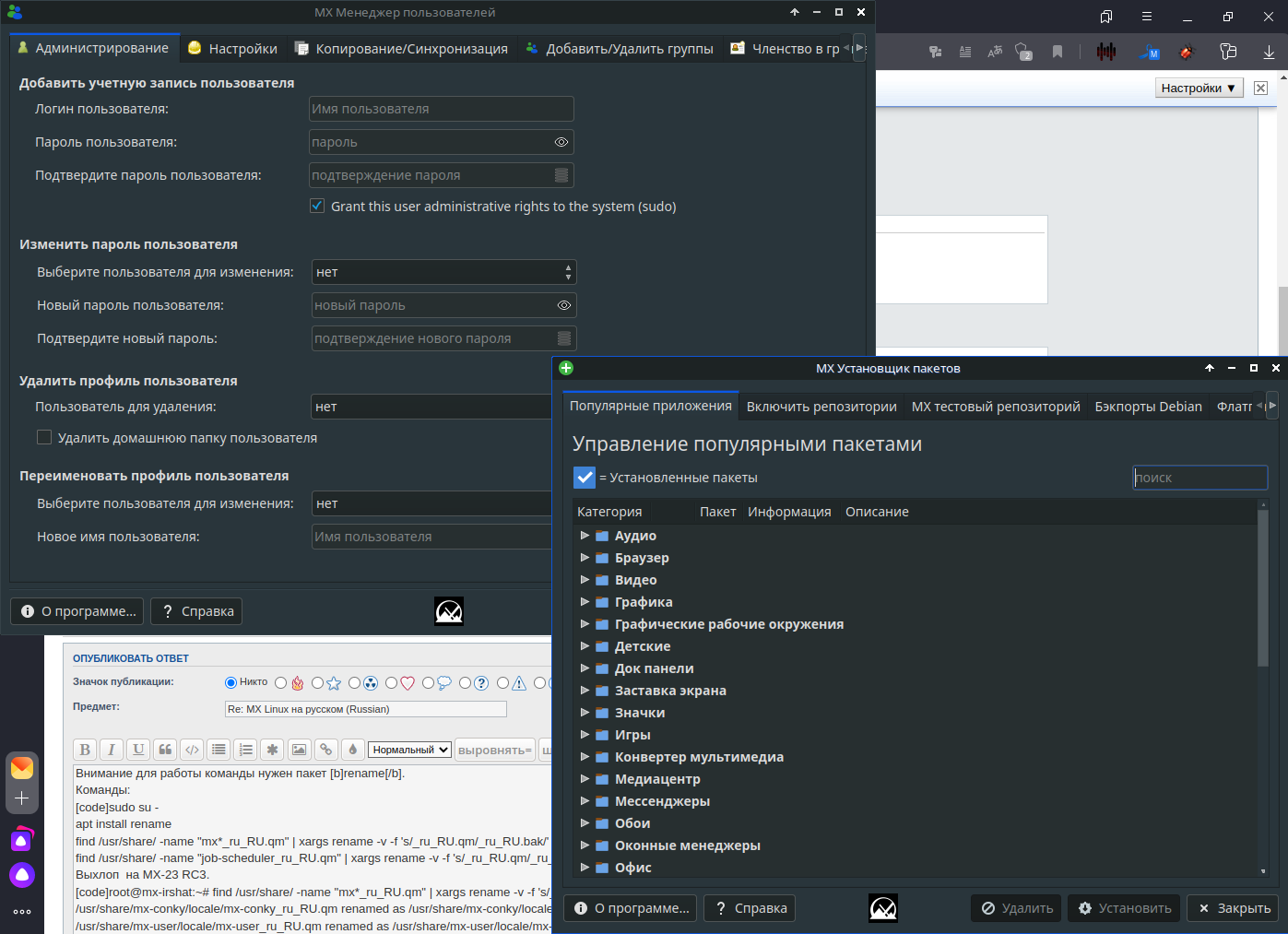The width and height of the screenshot is (1288, 934).
Task: Show user password with eye icon
Action: [561, 142]
